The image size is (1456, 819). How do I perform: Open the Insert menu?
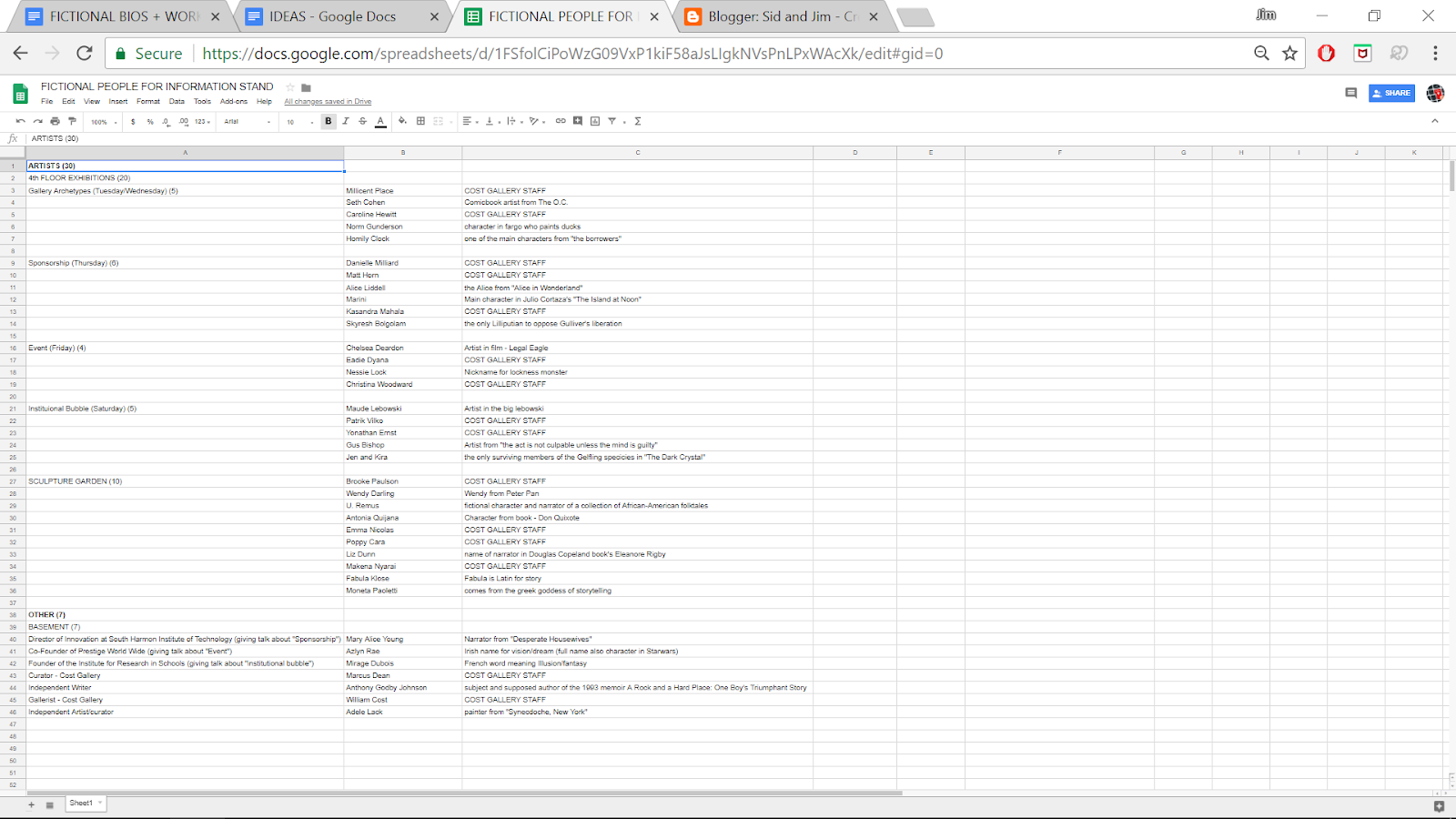tap(118, 102)
